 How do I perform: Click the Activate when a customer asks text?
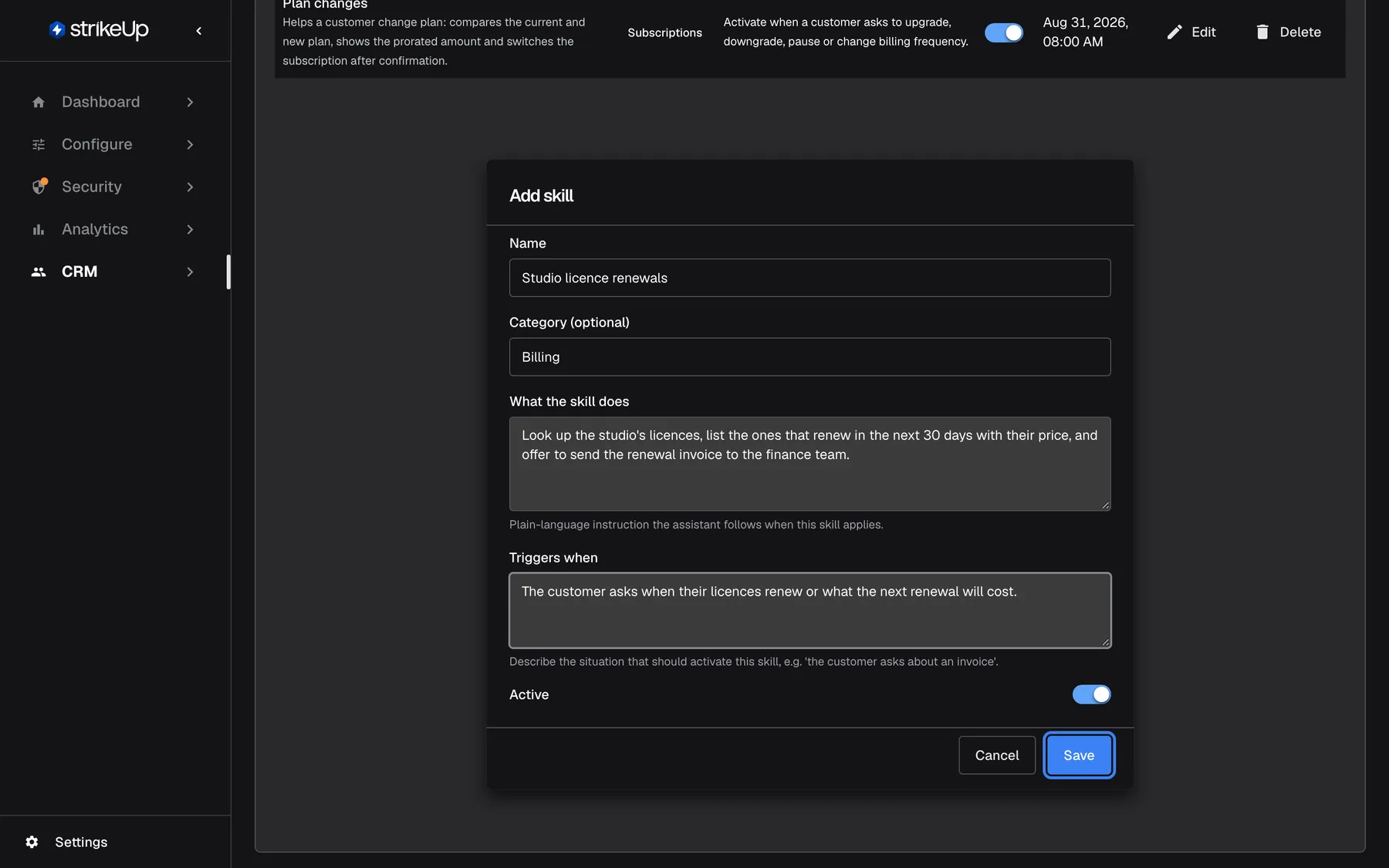point(846,32)
